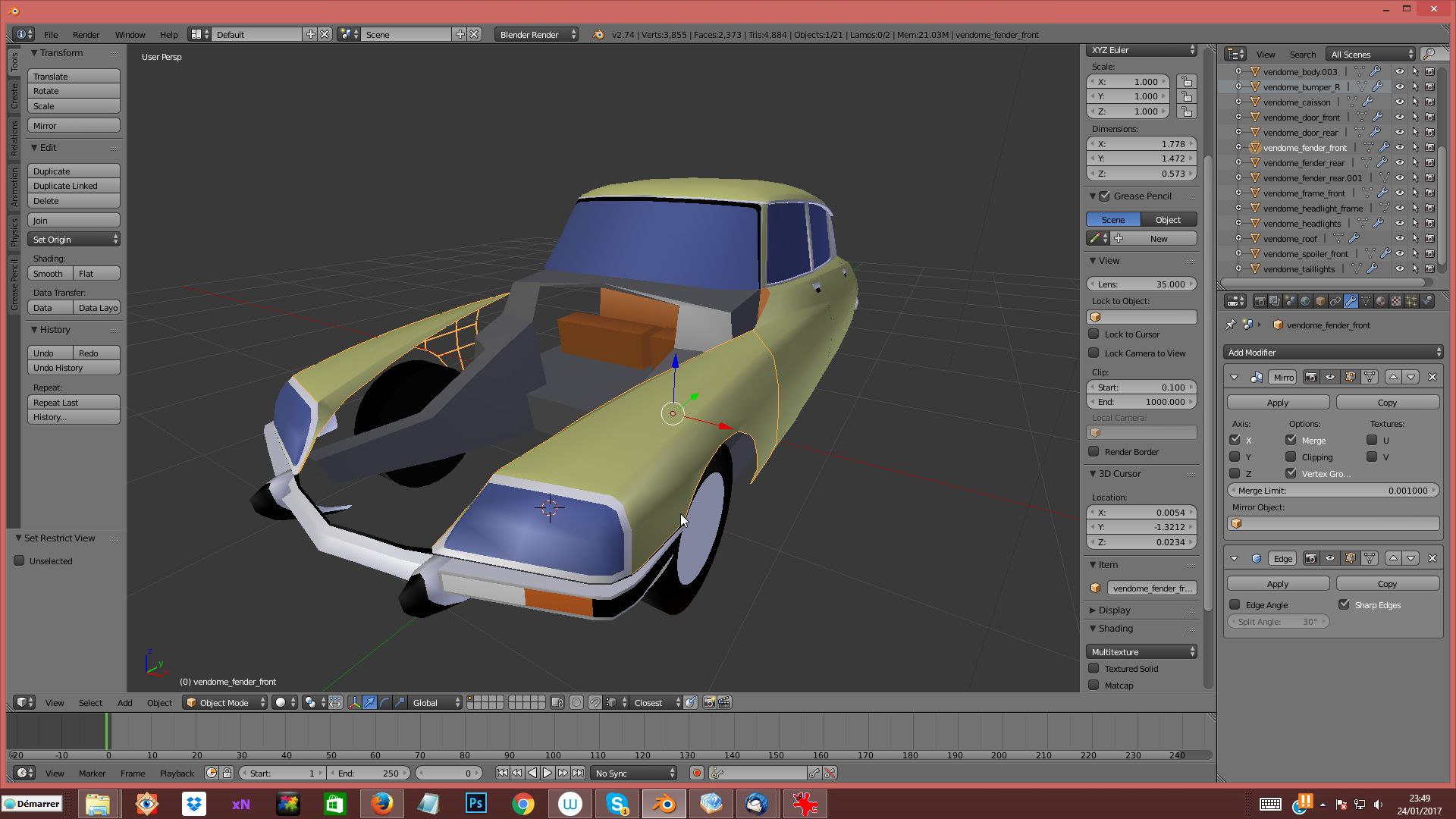Open the World properties tab (globe icon)
Image resolution: width=1456 pixels, height=819 pixels.
pos(1305,301)
